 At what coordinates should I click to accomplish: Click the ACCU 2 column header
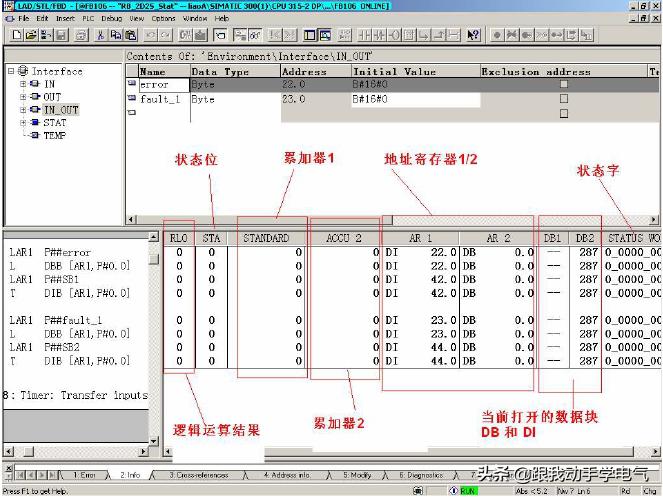click(x=343, y=238)
